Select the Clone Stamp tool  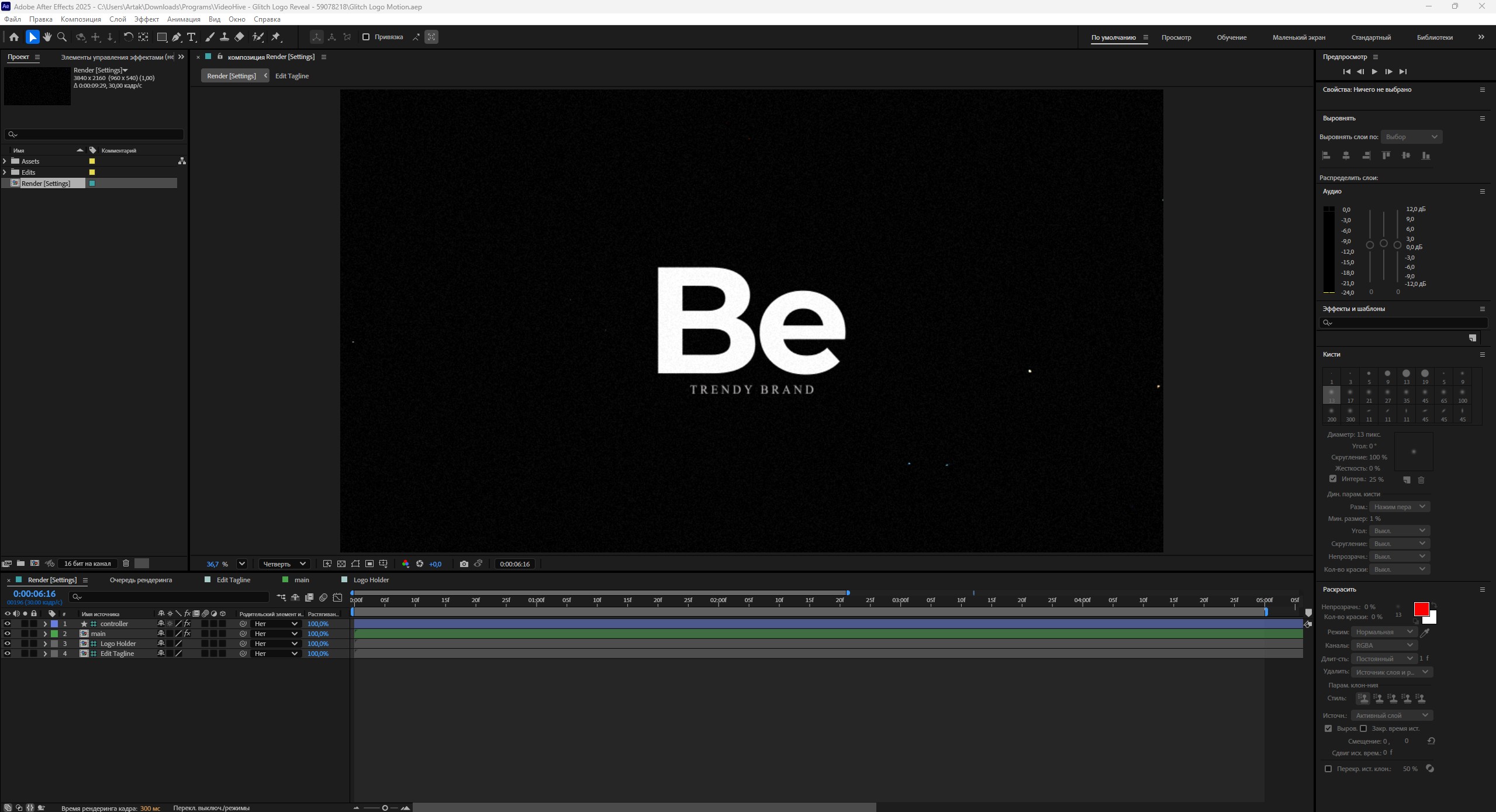(224, 37)
